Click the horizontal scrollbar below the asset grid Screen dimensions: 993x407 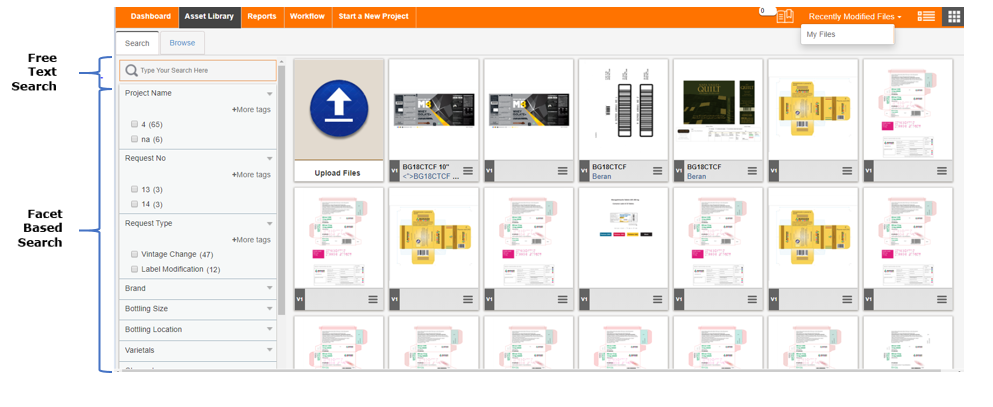529,370
